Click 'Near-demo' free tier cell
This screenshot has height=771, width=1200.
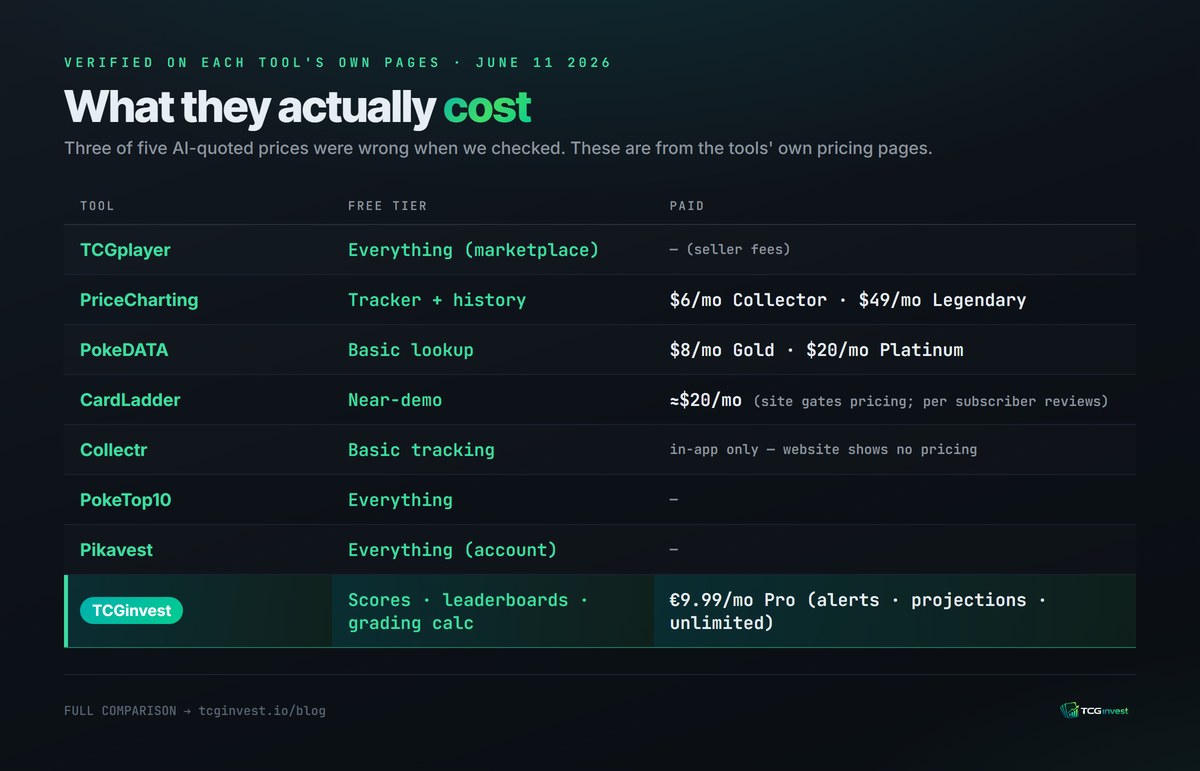[x=395, y=400]
